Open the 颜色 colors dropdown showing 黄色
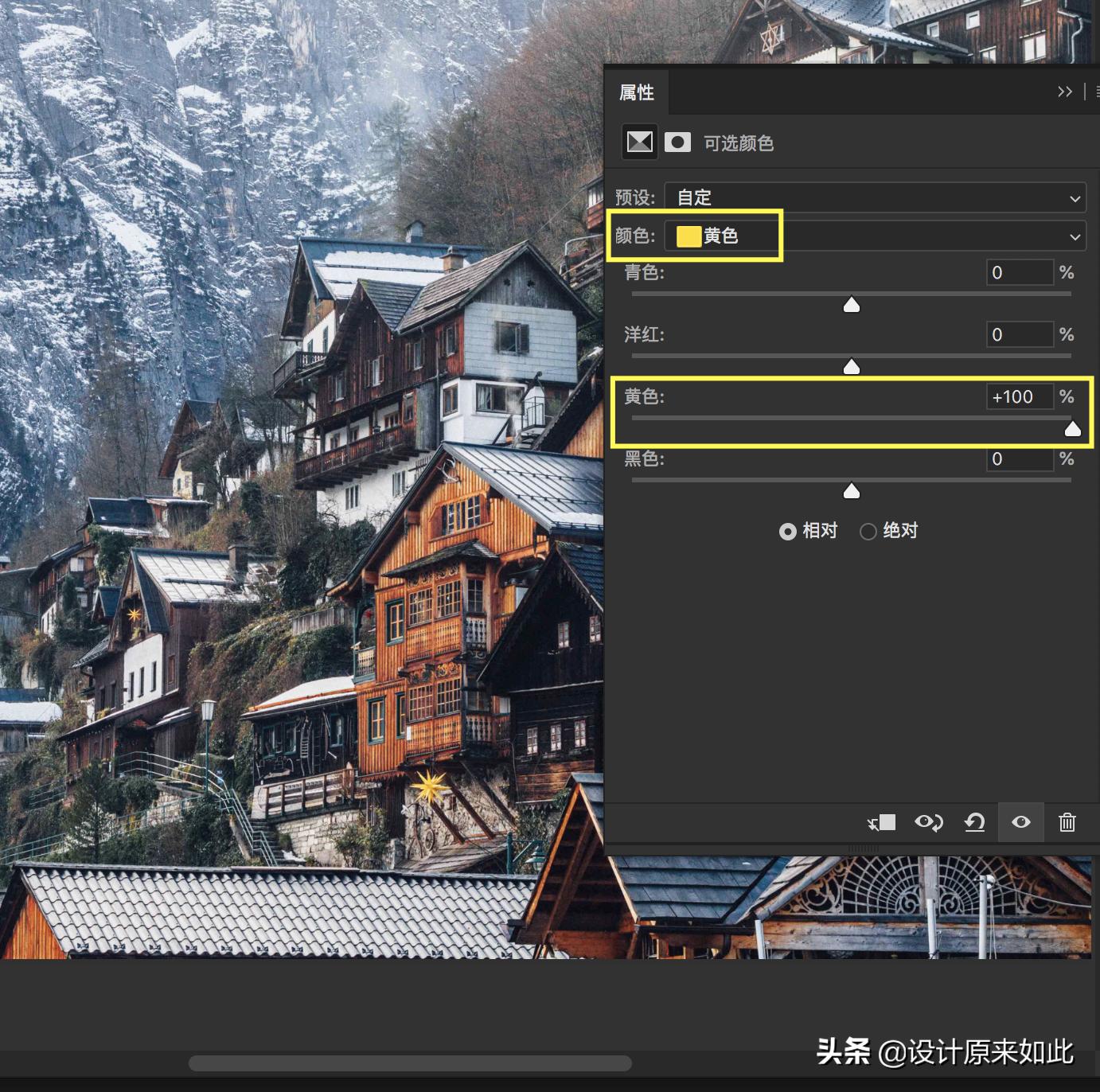This screenshot has width=1100, height=1092. click(x=876, y=236)
